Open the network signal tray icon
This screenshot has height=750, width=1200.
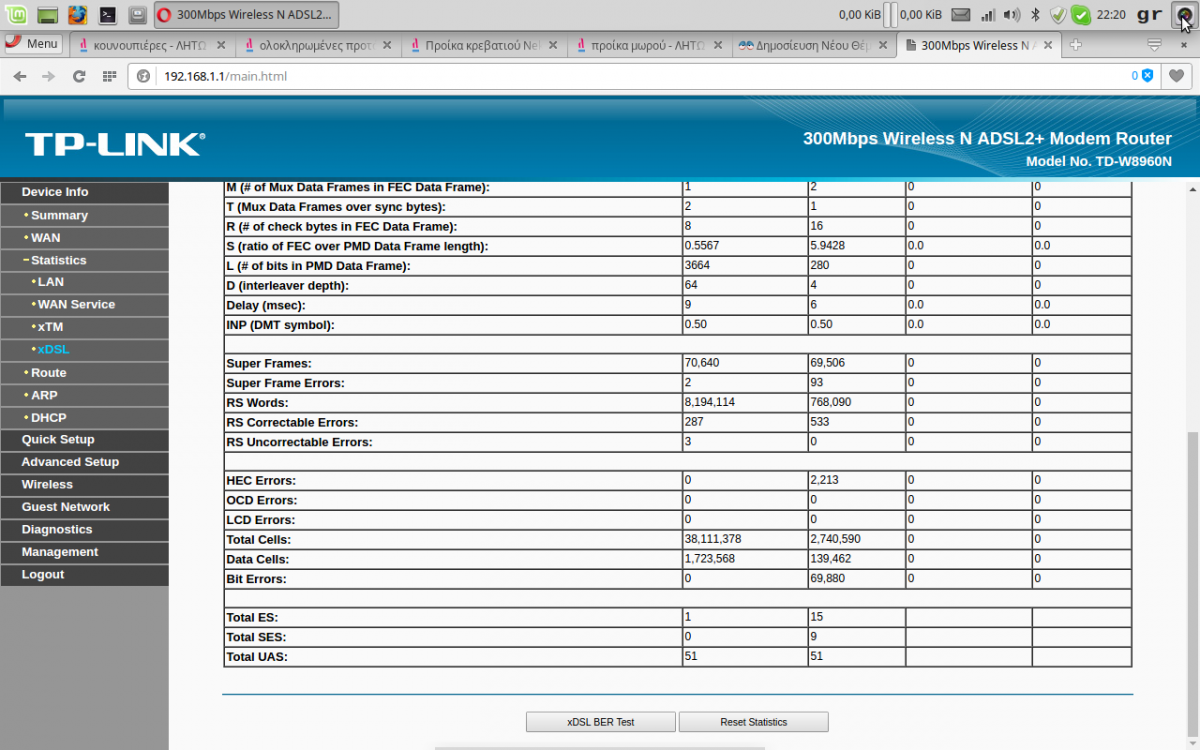pos(988,15)
